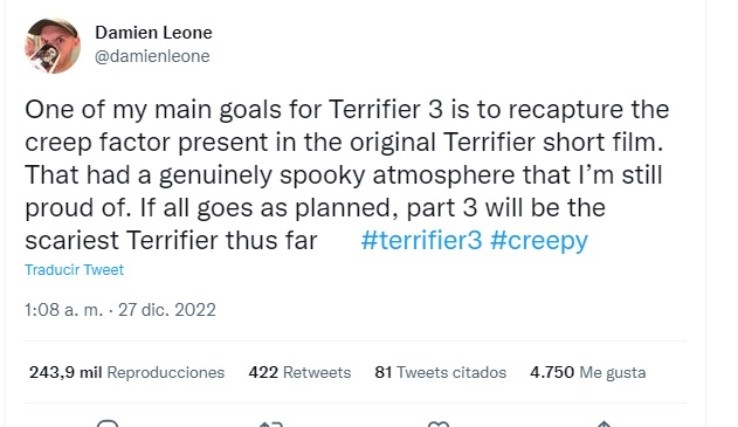Open the 81 Tweets citados list
738x427 pixels.
tap(440, 372)
